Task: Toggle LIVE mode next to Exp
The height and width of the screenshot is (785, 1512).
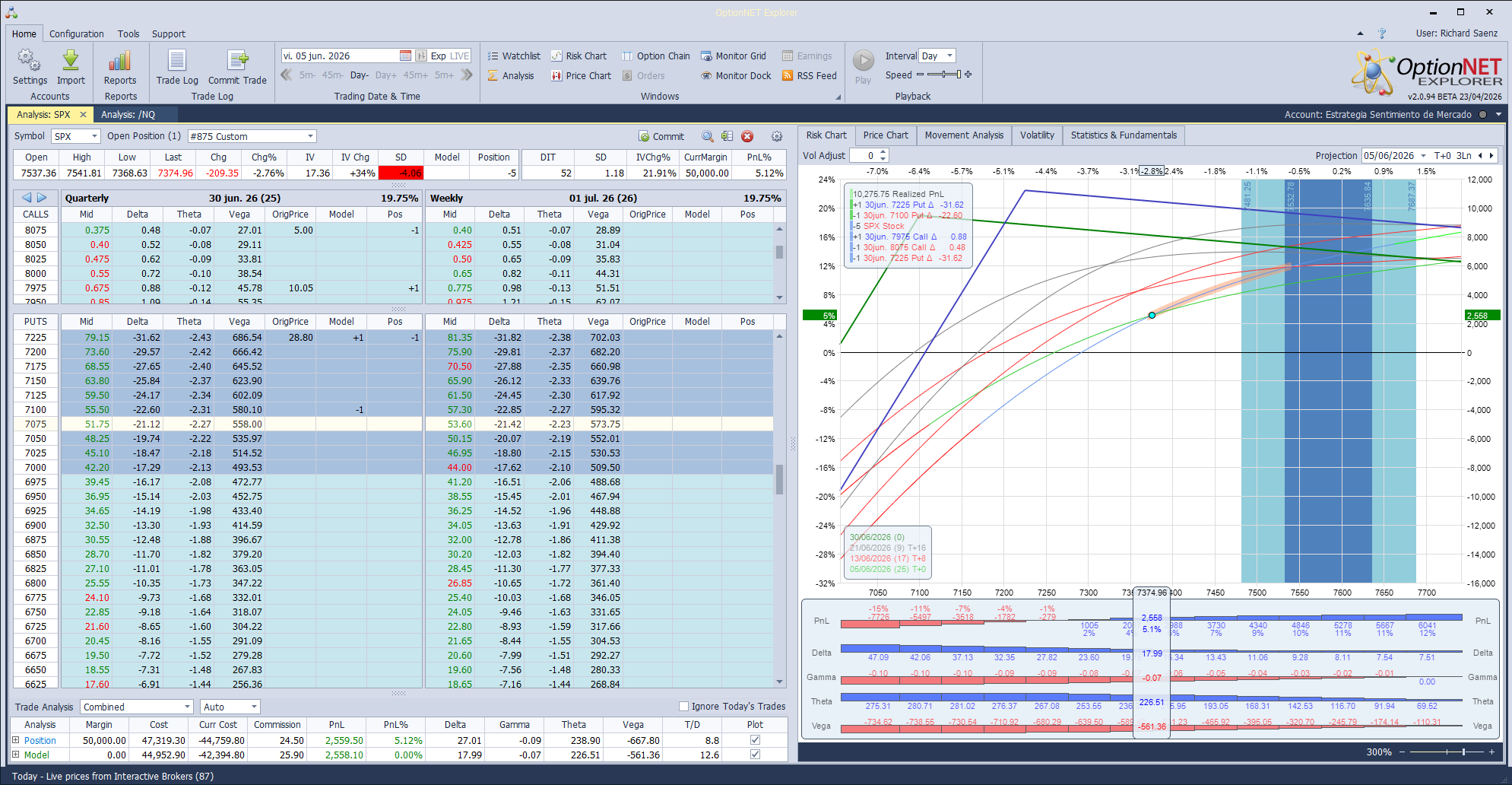Action: 460,56
